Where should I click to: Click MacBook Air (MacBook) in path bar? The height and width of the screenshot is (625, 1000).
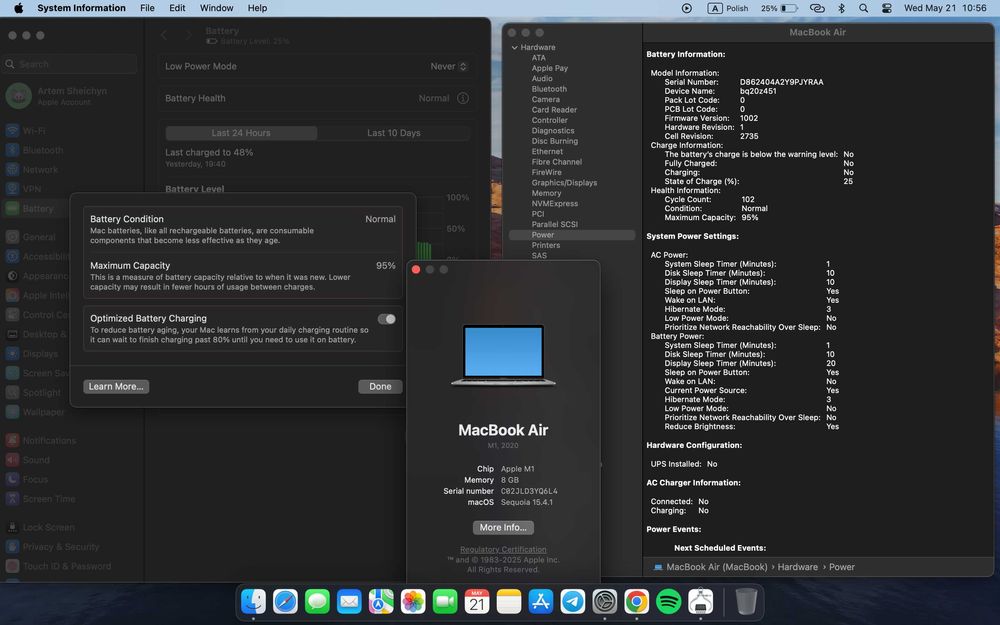(717, 567)
